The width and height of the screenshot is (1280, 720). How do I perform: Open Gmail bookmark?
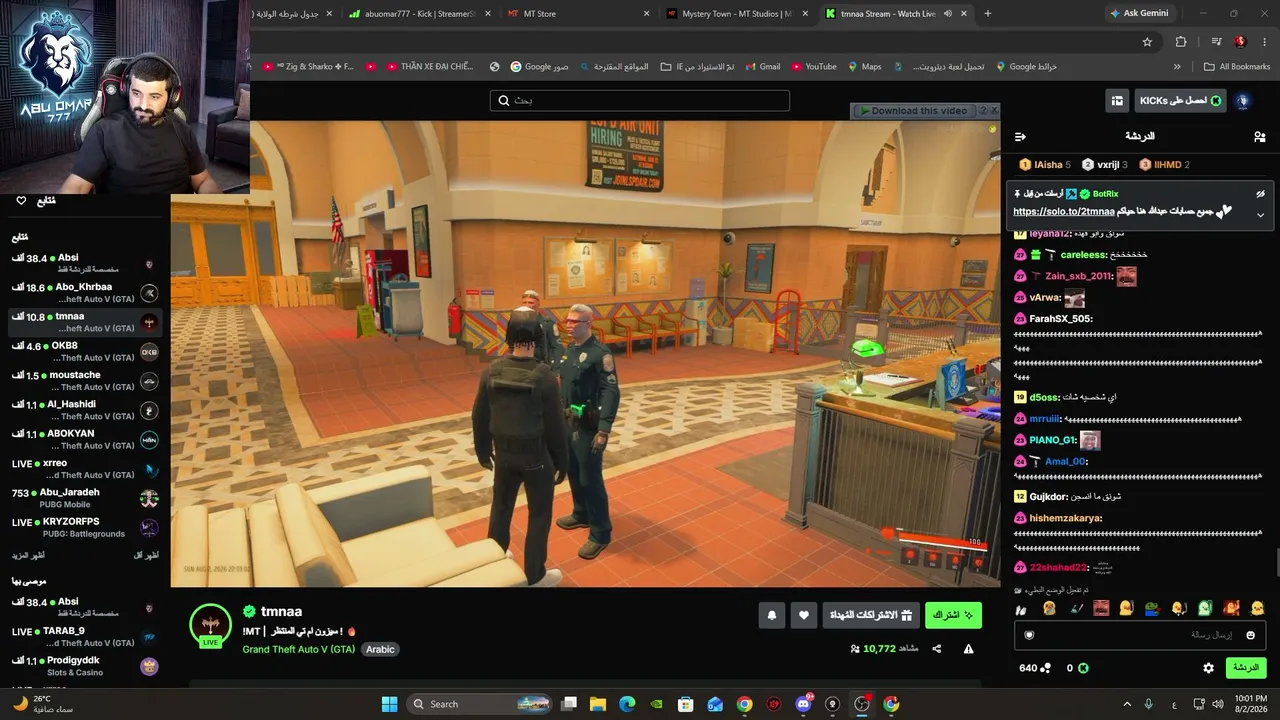[761, 67]
